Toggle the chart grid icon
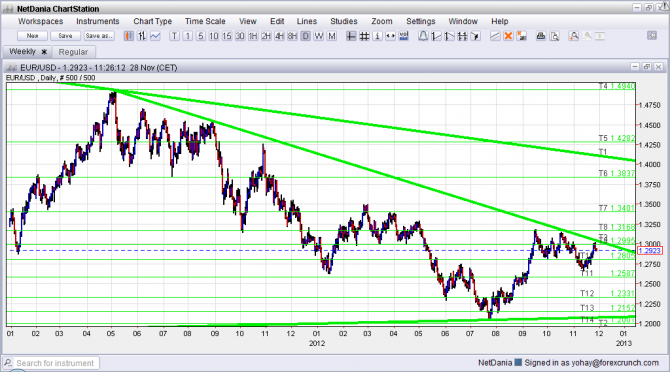 pyautogui.click(x=364, y=36)
